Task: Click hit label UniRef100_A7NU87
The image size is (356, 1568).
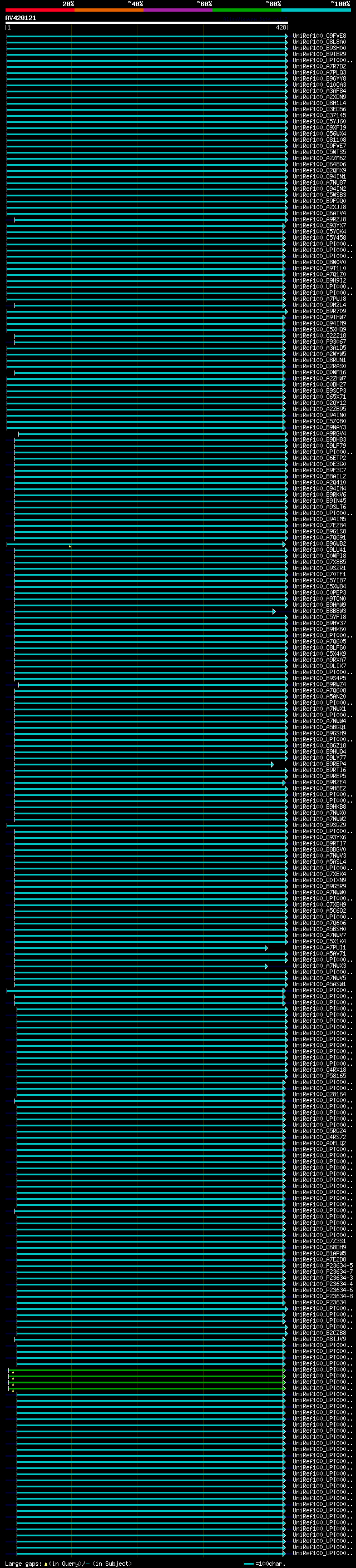Action: (x=319, y=182)
